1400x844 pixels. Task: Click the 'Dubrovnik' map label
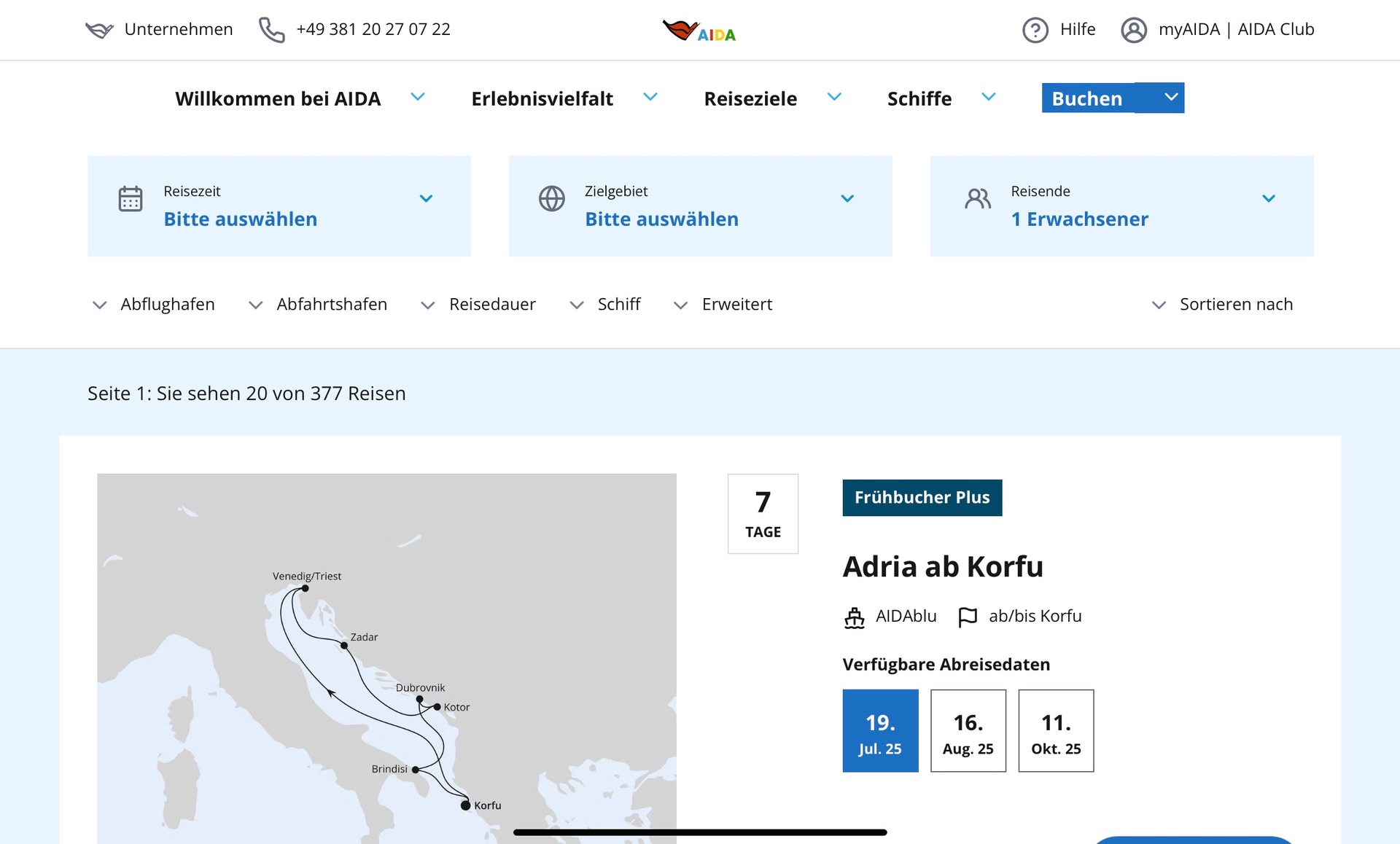pos(420,688)
